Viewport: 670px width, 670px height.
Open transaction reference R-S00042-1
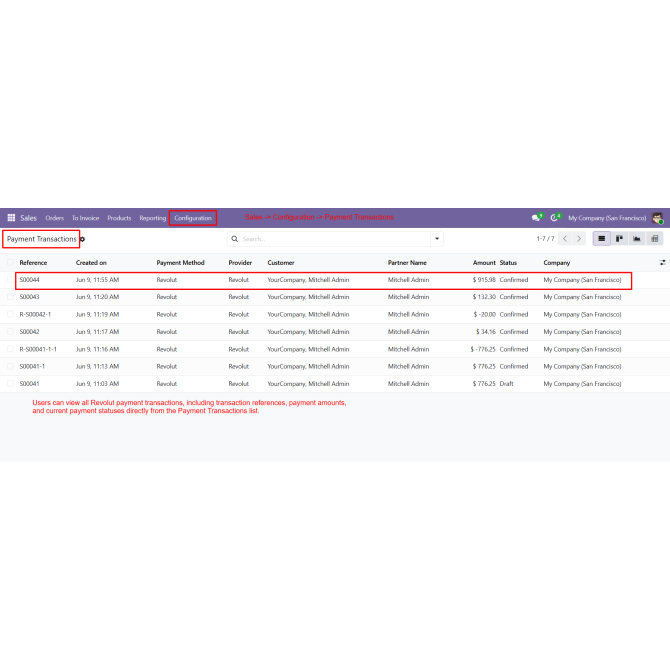pos(35,314)
